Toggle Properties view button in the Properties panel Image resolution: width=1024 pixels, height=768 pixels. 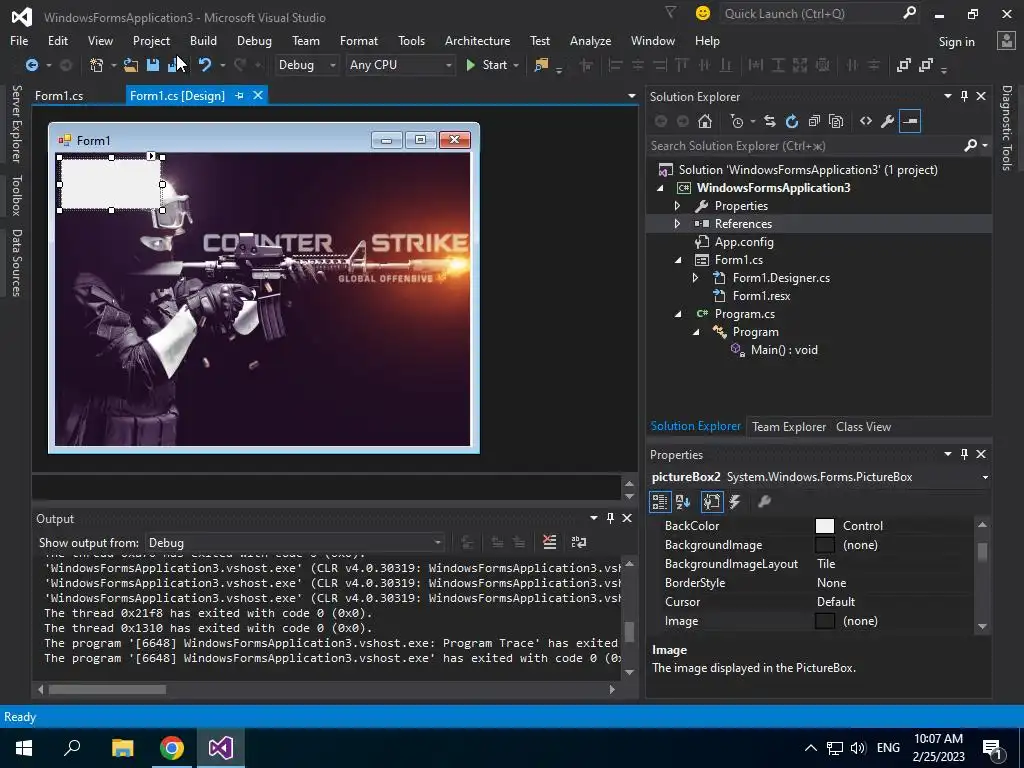pyautogui.click(x=712, y=502)
